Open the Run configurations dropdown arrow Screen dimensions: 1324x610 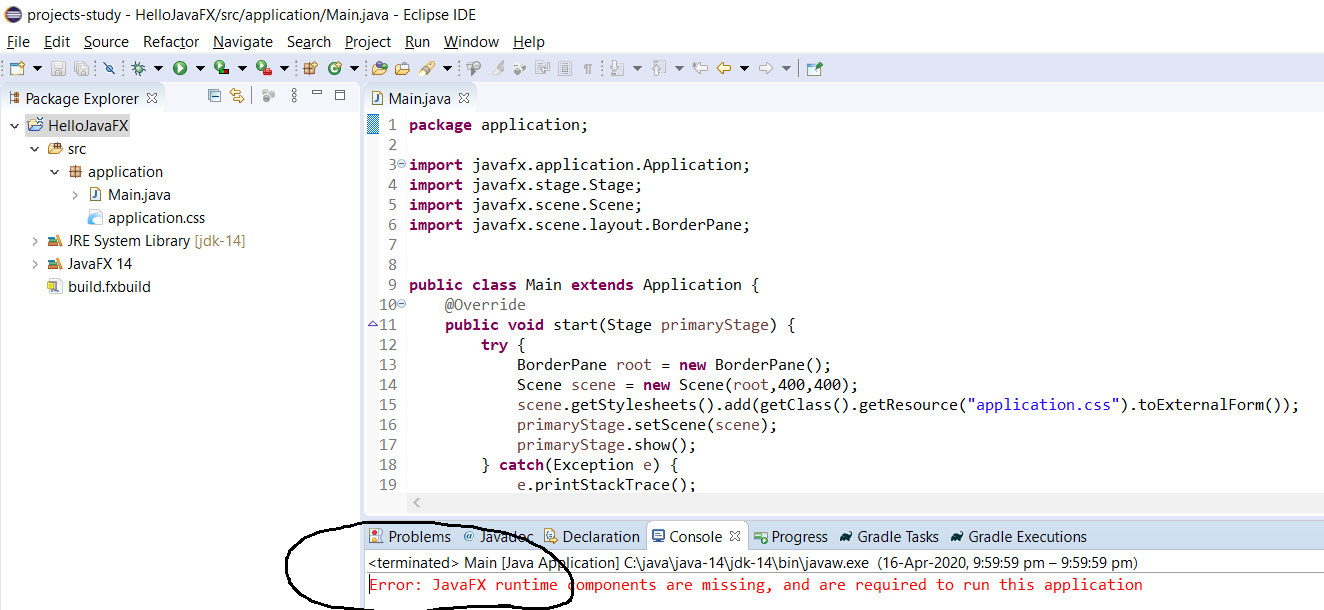[200, 68]
